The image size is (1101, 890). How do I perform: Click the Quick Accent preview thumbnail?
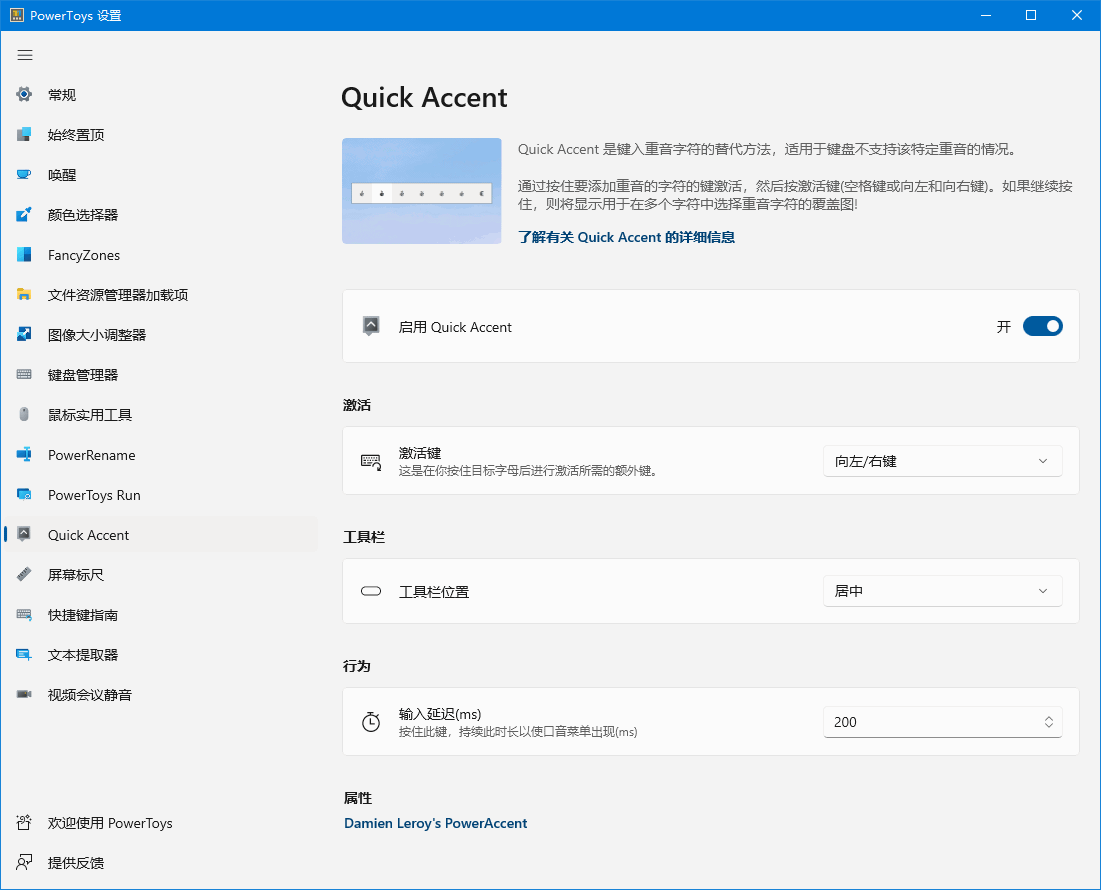coord(421,191)
